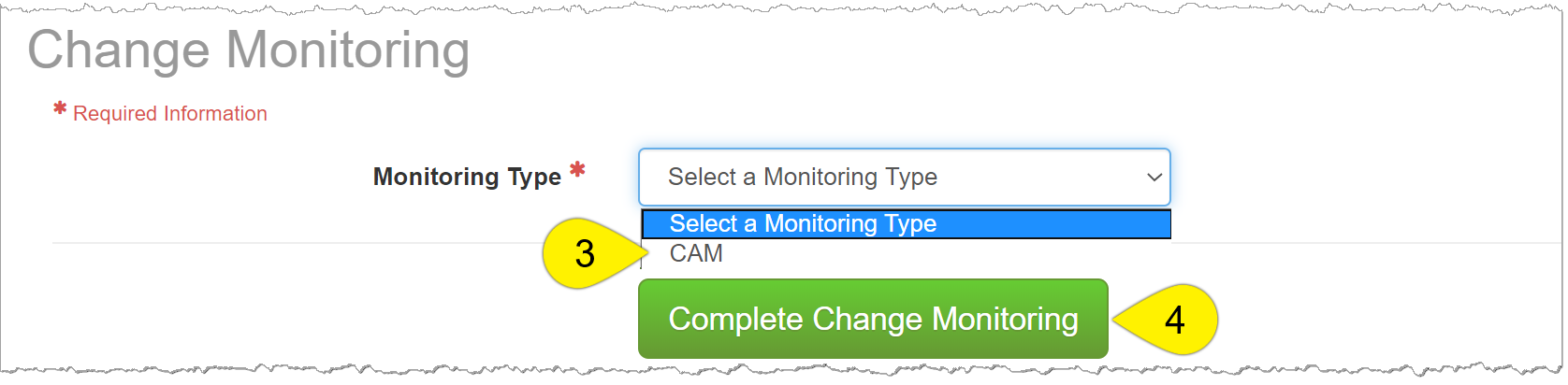Click the word 'Monitoring' in the page heading
1568x385 pixels.
348,50
